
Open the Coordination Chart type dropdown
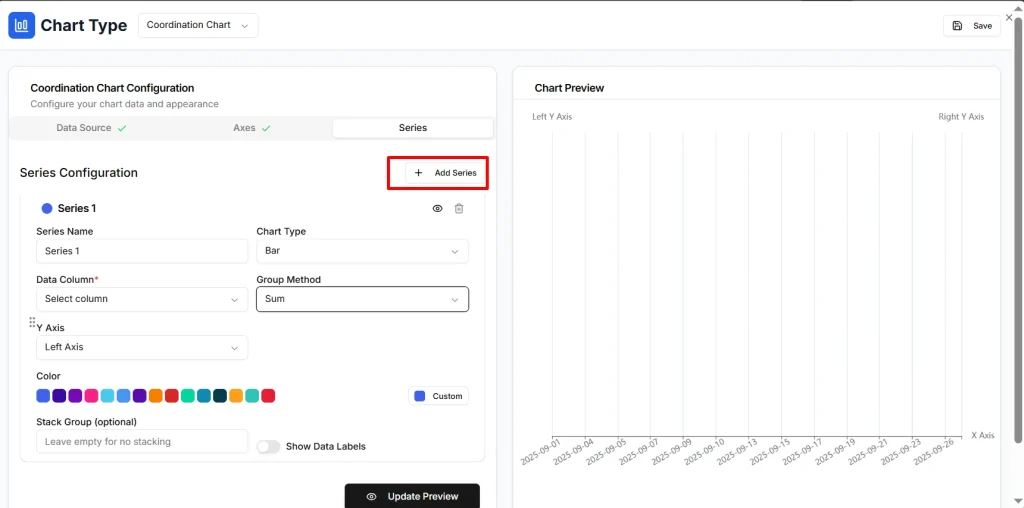[198, 25]
